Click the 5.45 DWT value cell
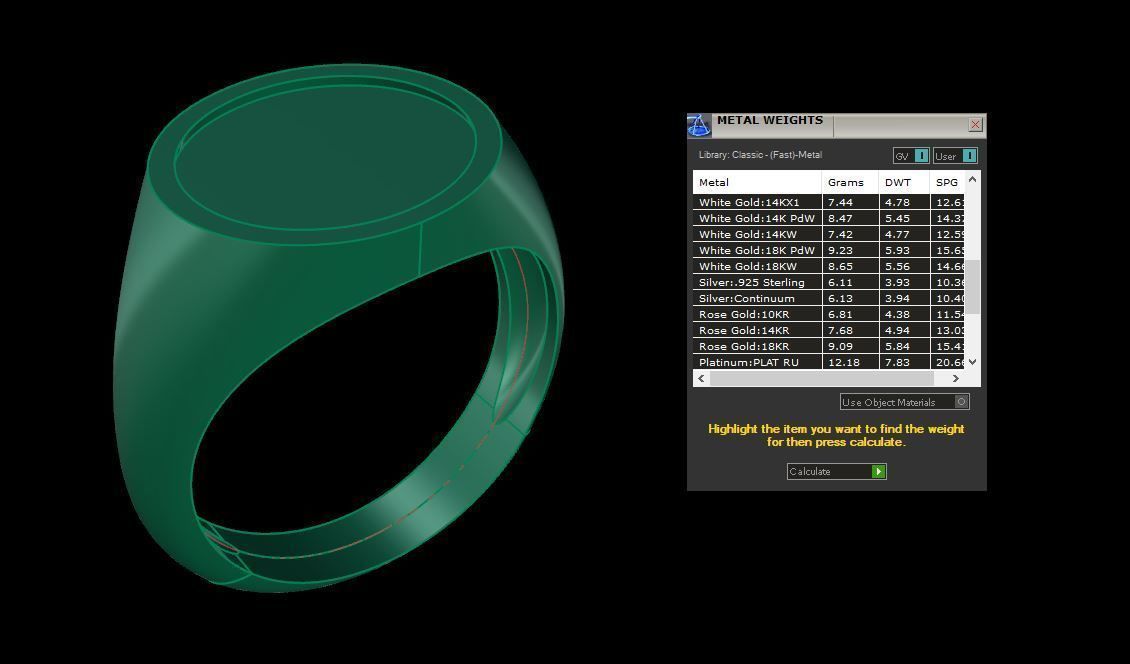Screen dimensions: 1130x664 pyautogui.click(x=904, y=218)
